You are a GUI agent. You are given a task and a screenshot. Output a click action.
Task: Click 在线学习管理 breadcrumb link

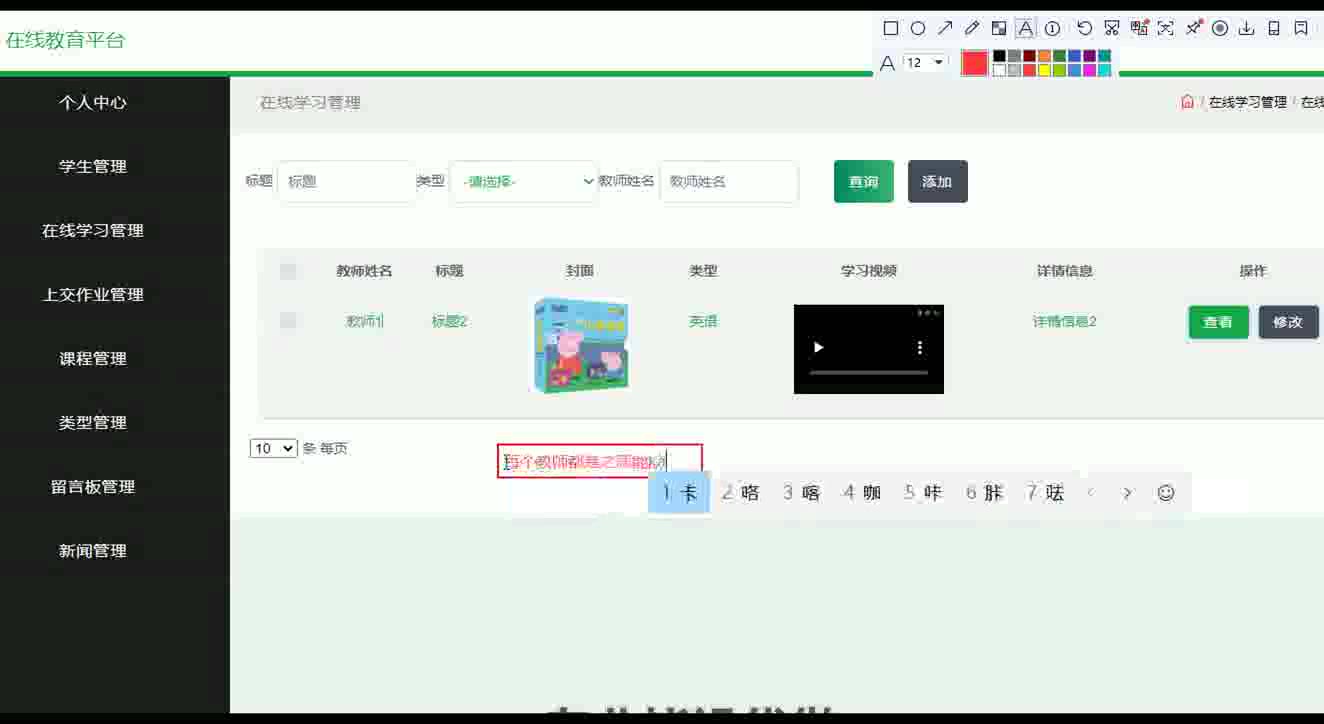pos(1247,102)
